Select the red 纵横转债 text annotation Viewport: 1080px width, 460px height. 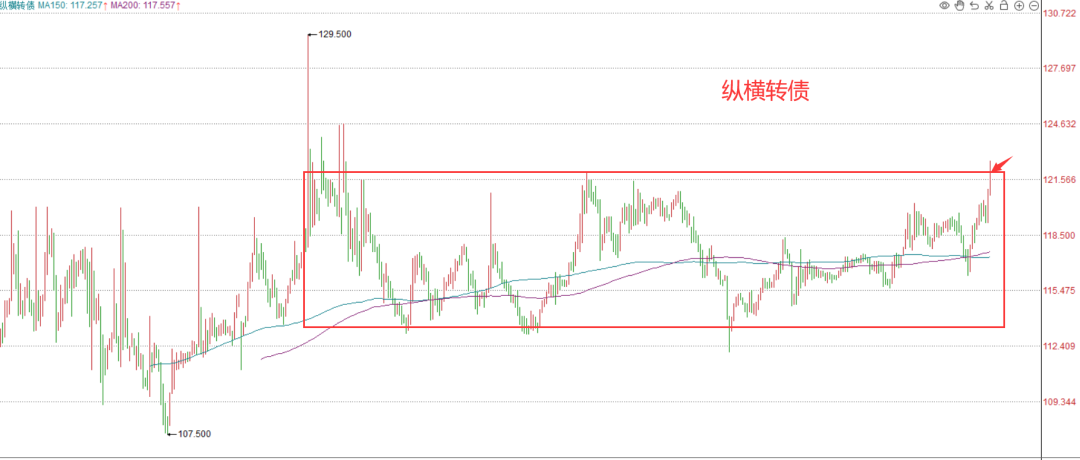pos(765,92)
